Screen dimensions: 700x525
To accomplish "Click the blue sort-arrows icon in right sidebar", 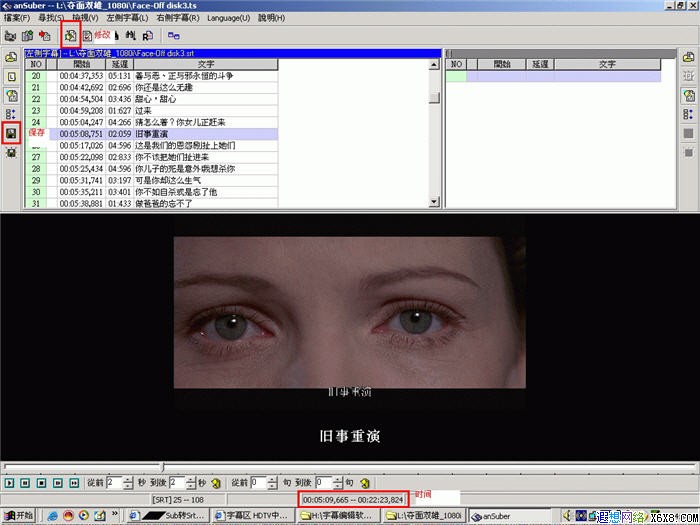I will (x=688, y=114).
